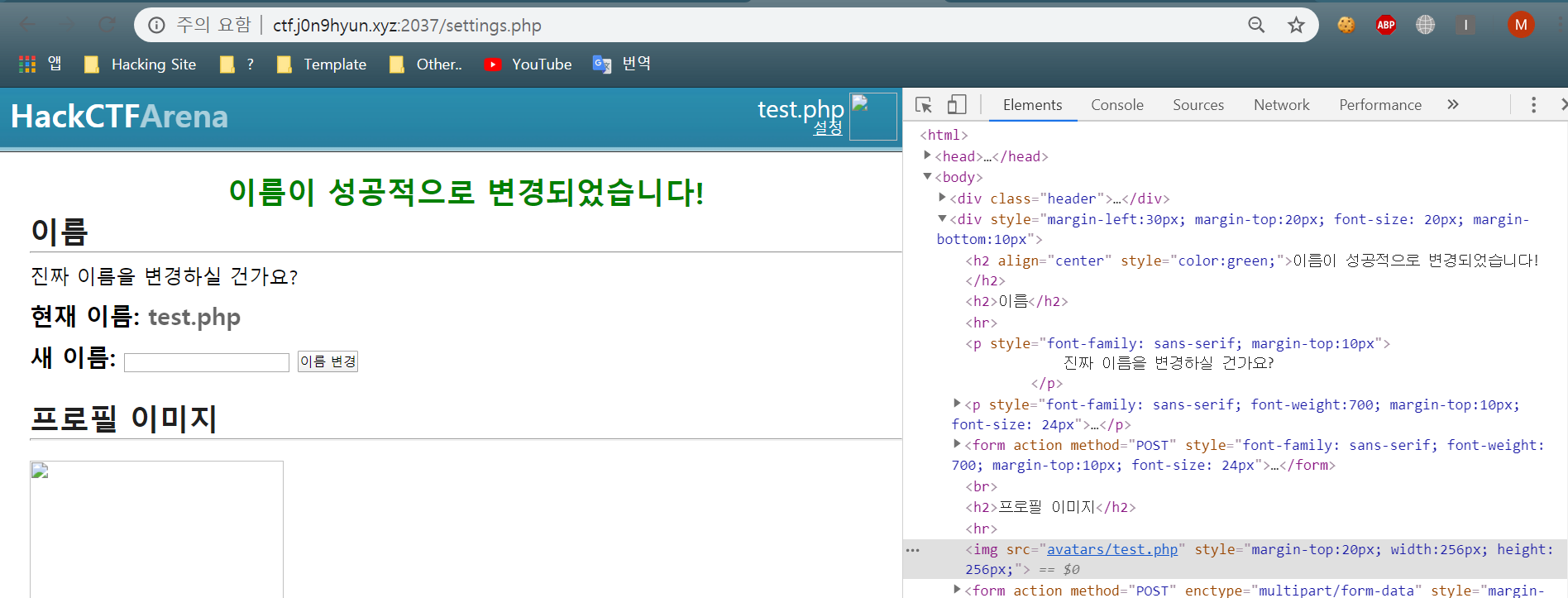Screen dimensions: 1568x598
Task: Open the DevTools three-dot menu
Action: [x=1533, y=105]
